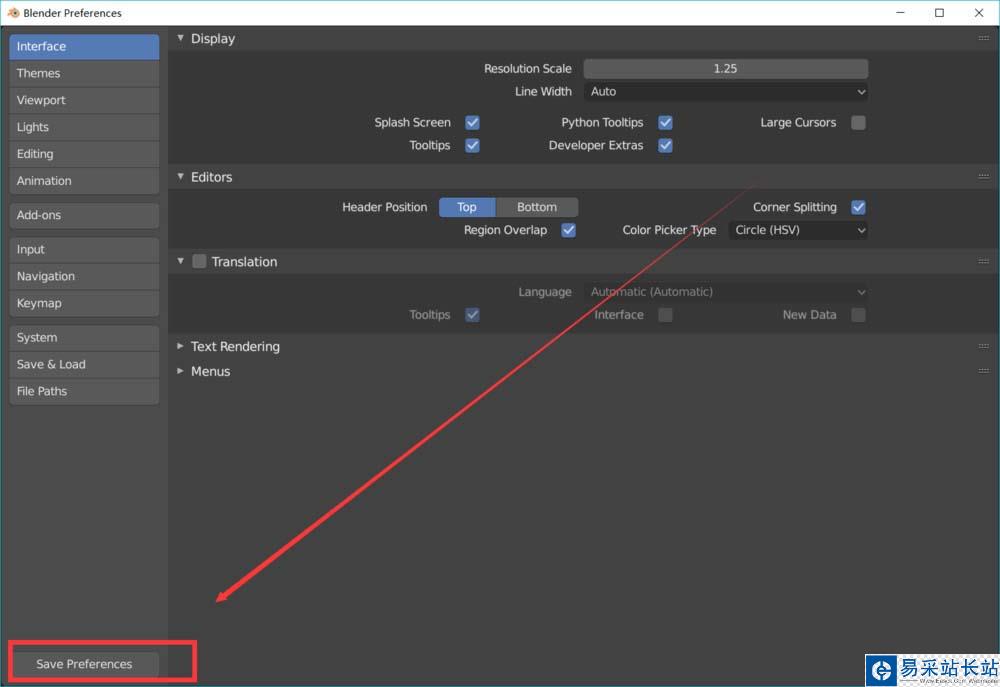Set Header Position to Bottom

click(x=537, y=207)
